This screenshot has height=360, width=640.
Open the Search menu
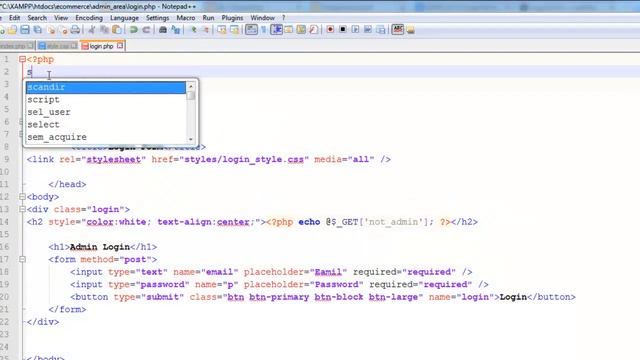pyautogui.click(x=37, y=18)
